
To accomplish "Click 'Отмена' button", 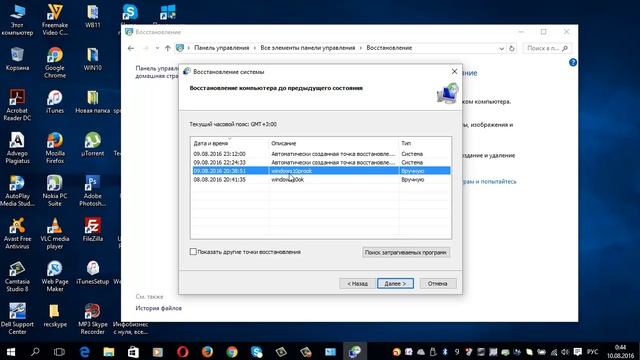I will point(438,283).
